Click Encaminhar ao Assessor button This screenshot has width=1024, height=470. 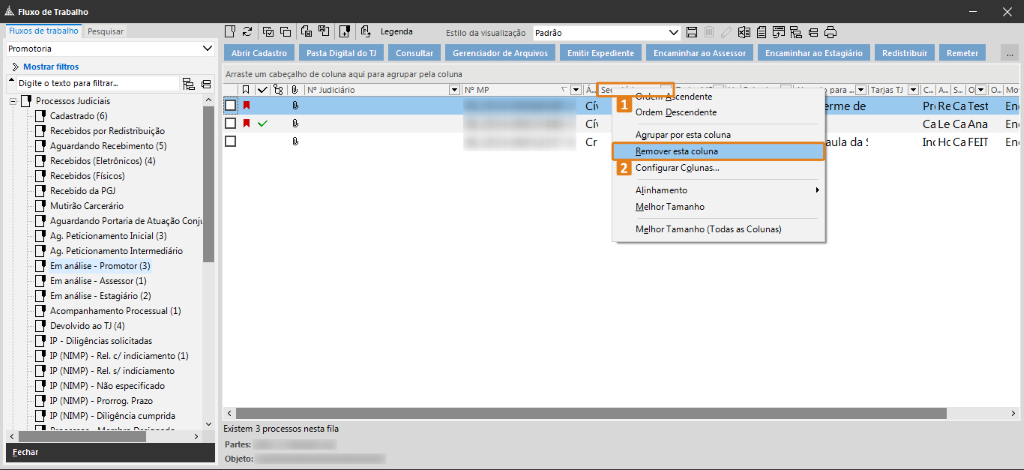pos(699,53)
